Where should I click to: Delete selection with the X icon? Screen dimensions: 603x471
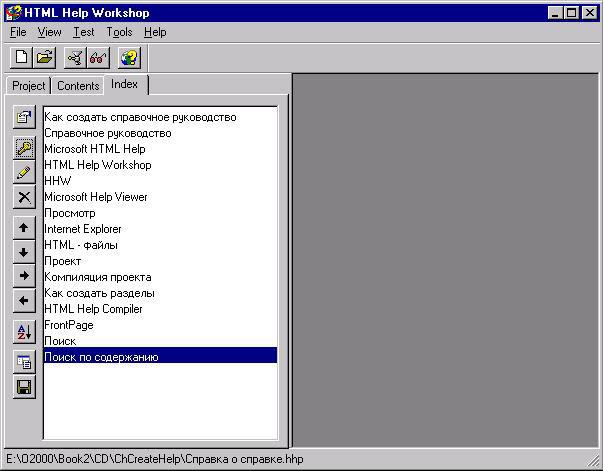[24, 197]
